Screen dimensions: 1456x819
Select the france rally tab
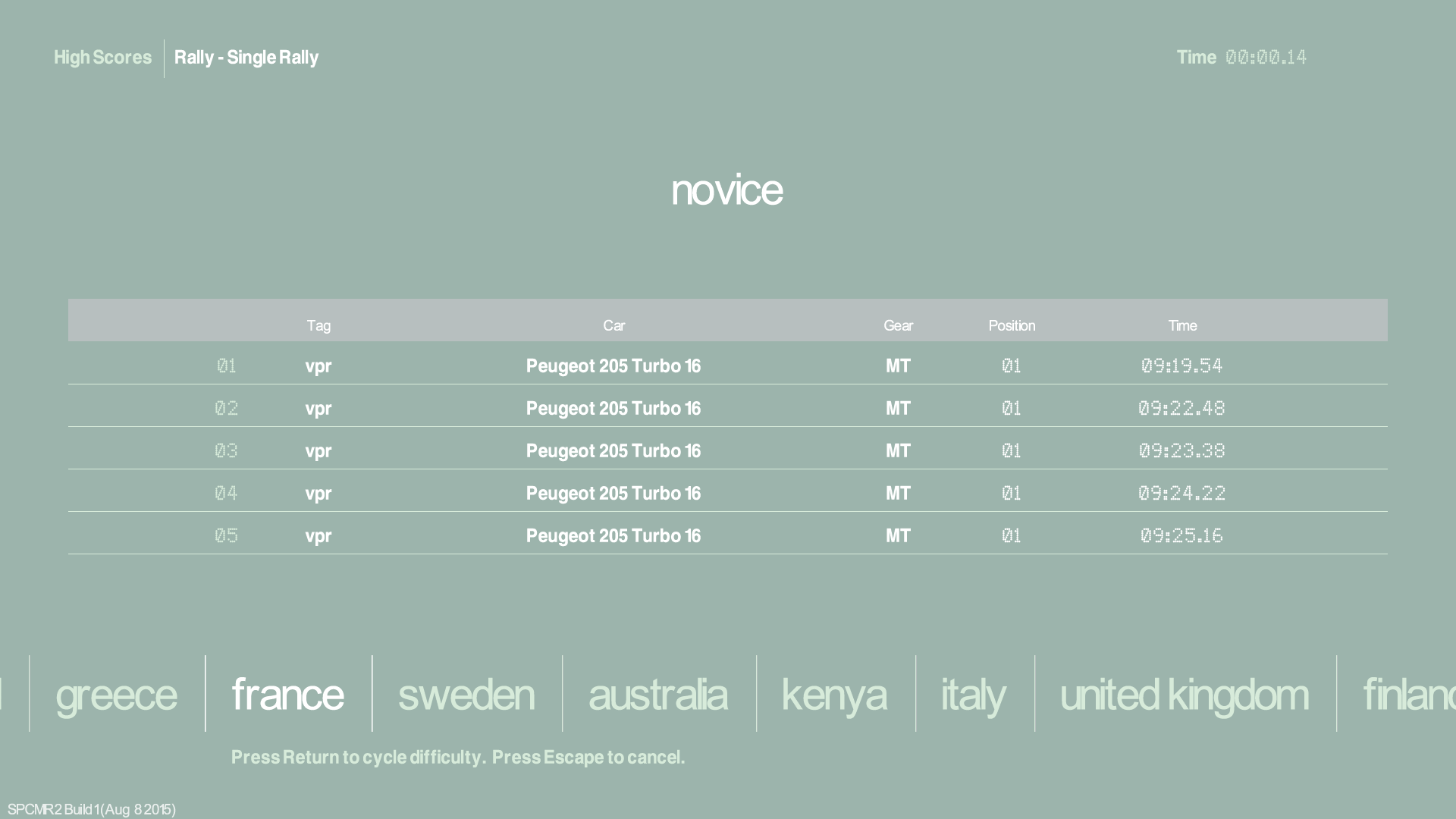pos(287,695)
